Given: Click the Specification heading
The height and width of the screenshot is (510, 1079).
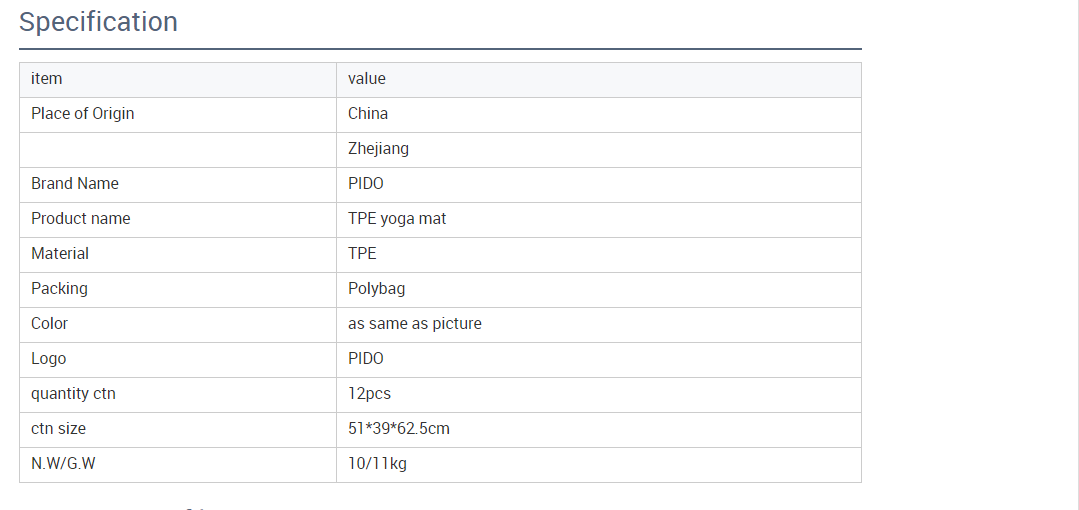Looking at the screenshot, I should [x=98, y=22].
